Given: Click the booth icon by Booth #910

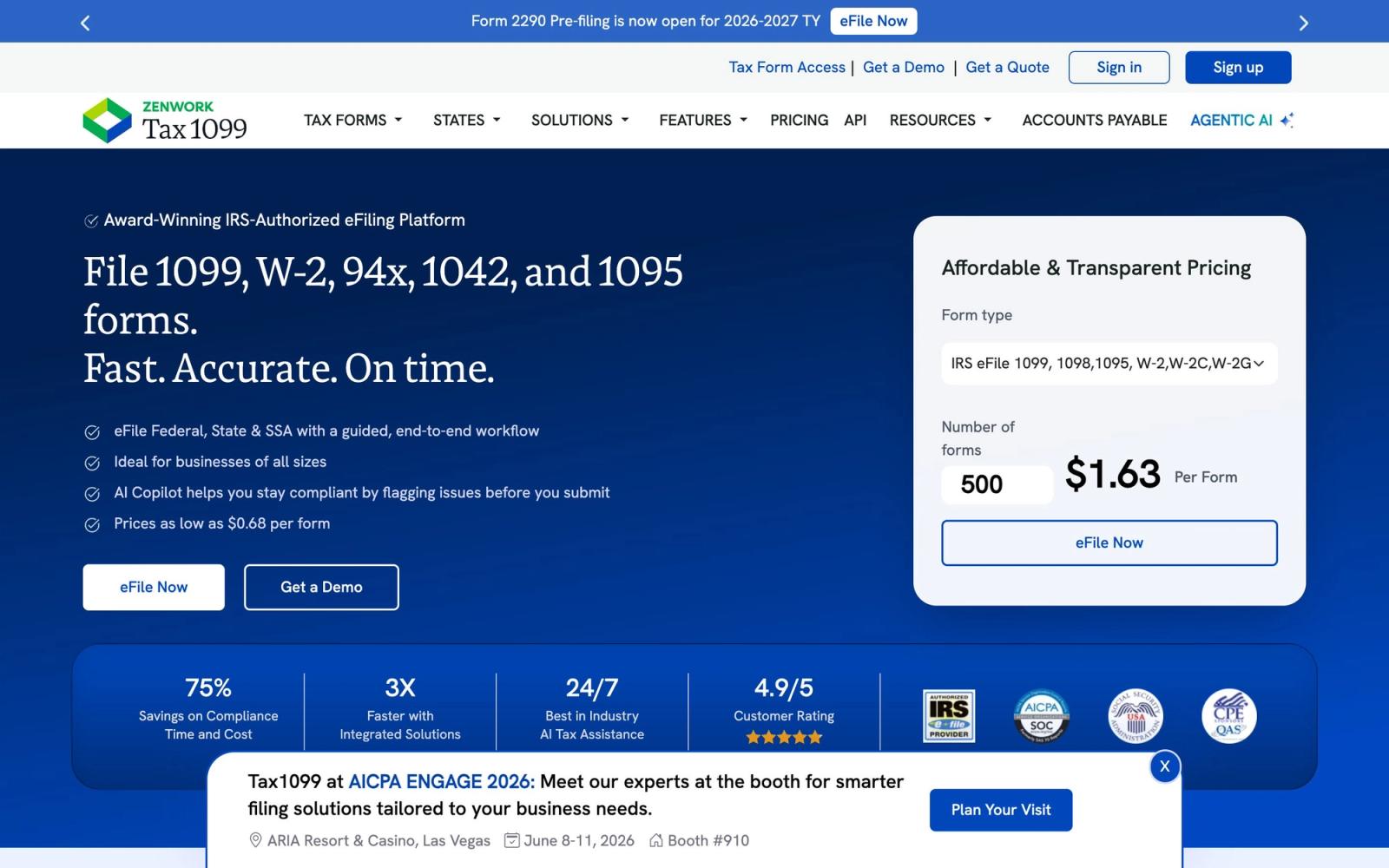Looking at the screenshot, I should 656,840.
